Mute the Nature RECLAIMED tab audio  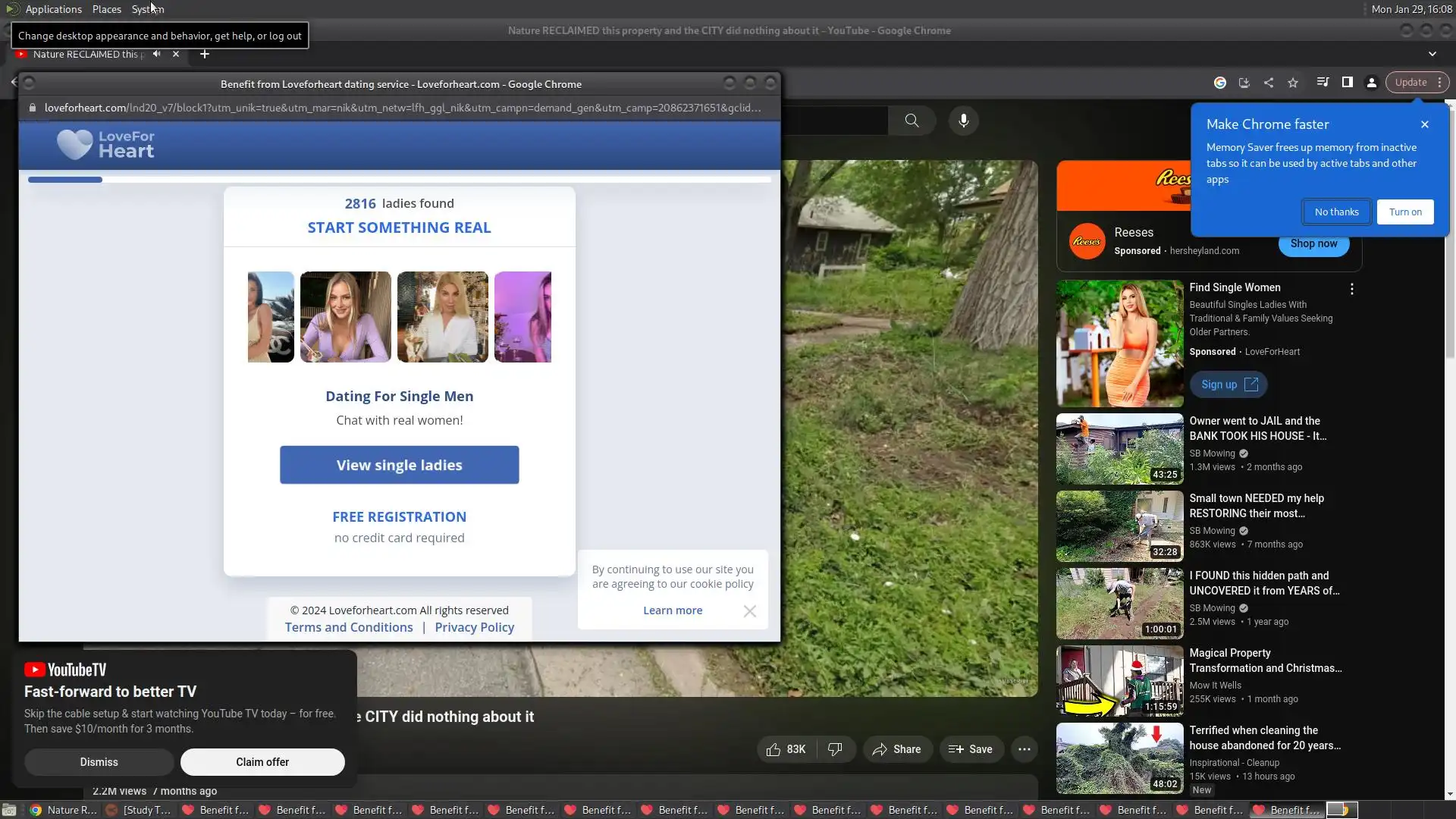point(156,54)
